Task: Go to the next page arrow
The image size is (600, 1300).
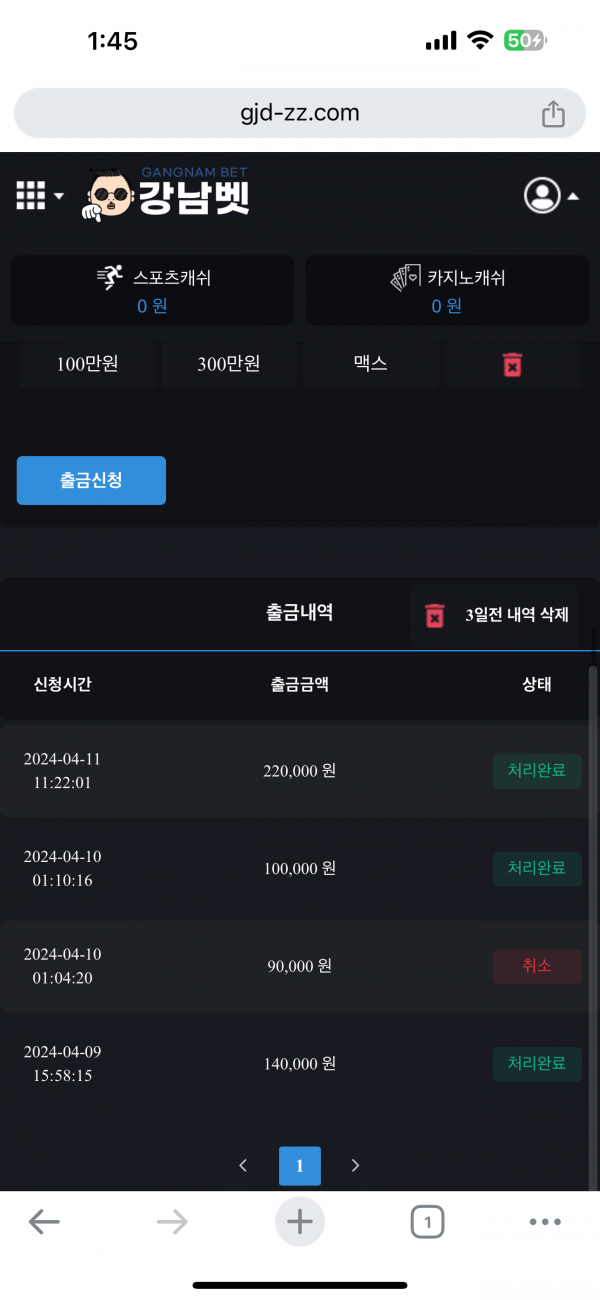Action: tap(355, 1165)
